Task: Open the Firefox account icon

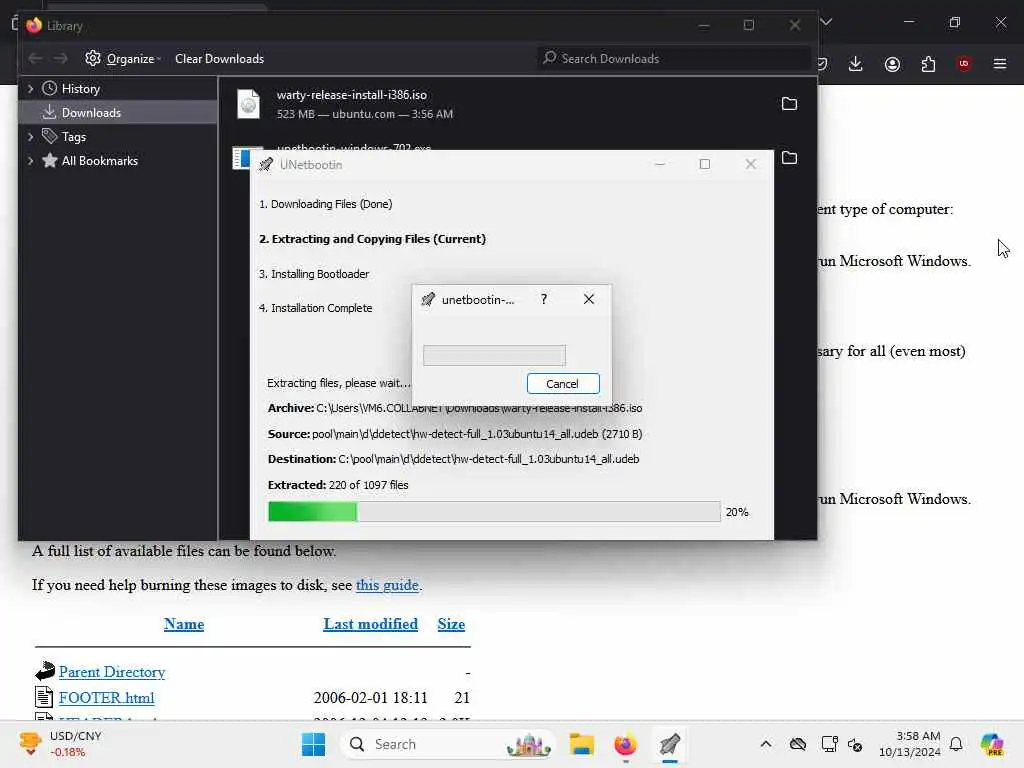Action: [x=892, y=64]
